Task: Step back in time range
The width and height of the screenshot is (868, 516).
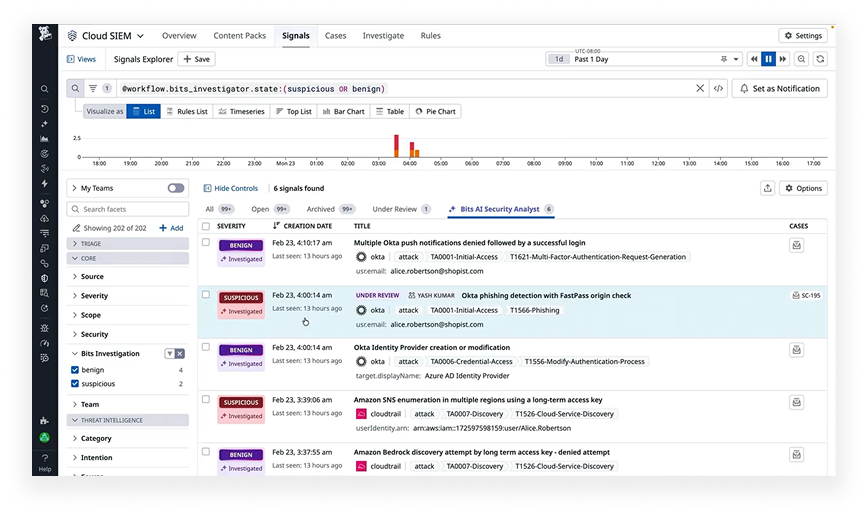Action: (754, 59)
